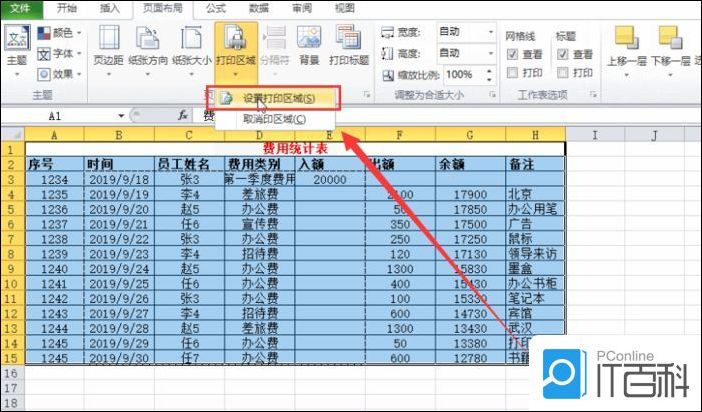Switch to the 视图 tab
This screenshot has width=702, height=412.
[345, 9]
